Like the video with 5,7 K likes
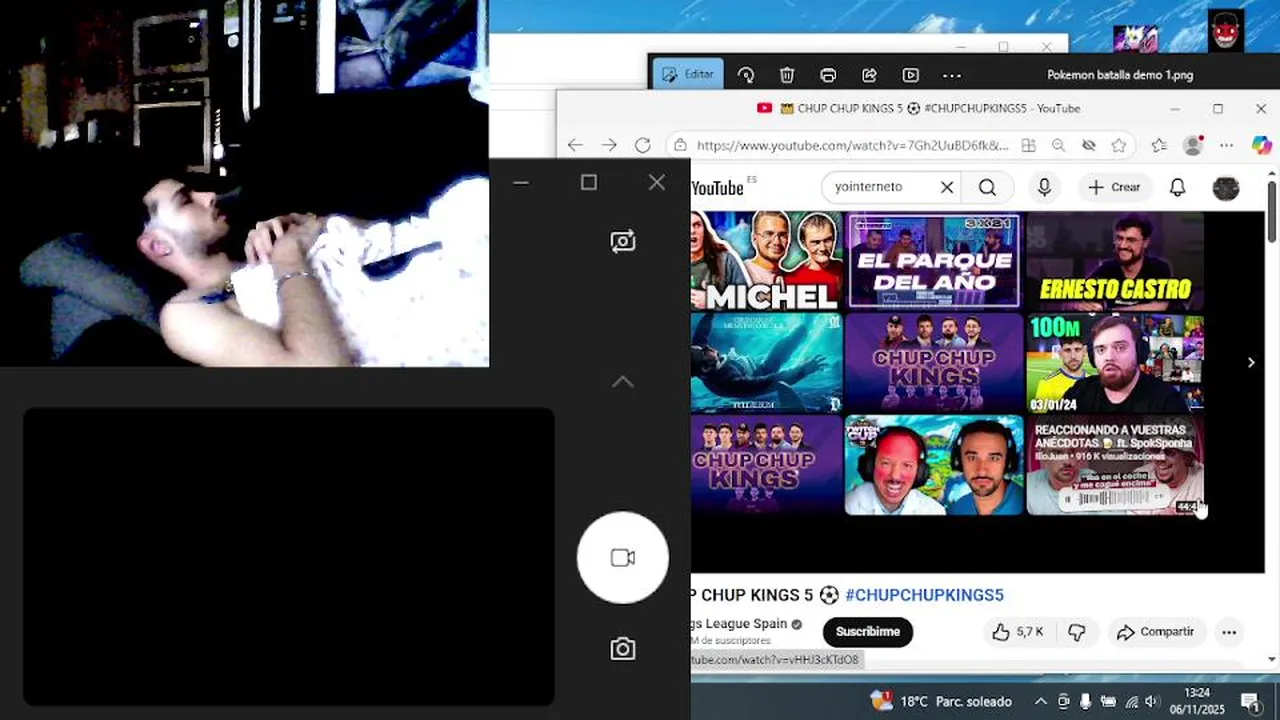The width and height of the screenshot is (1280, 720). click(1018, 632)
